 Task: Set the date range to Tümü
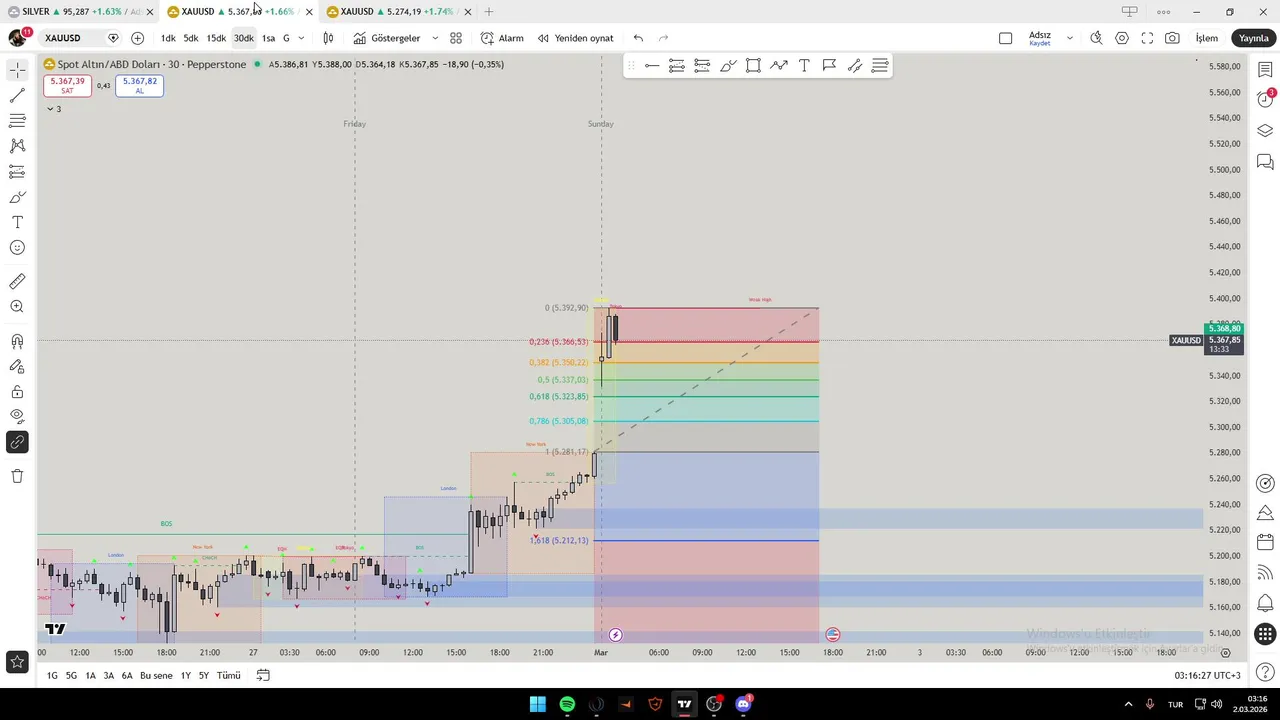(229, 676)
